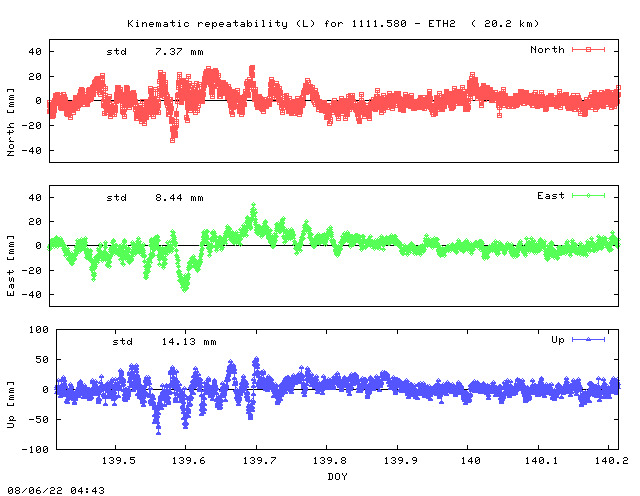Click the Up plot y-axis value -50
The height and width of the screenshot is (496, 640).
38,420
